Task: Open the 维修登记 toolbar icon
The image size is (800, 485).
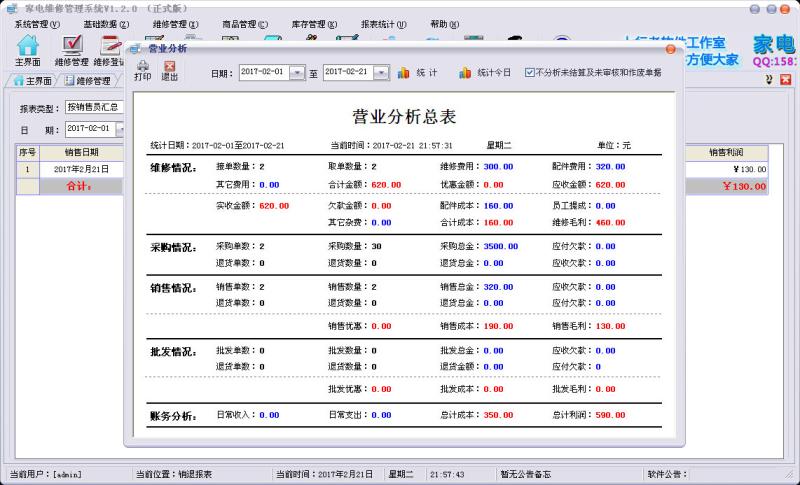Action: (x=109, y=50)
